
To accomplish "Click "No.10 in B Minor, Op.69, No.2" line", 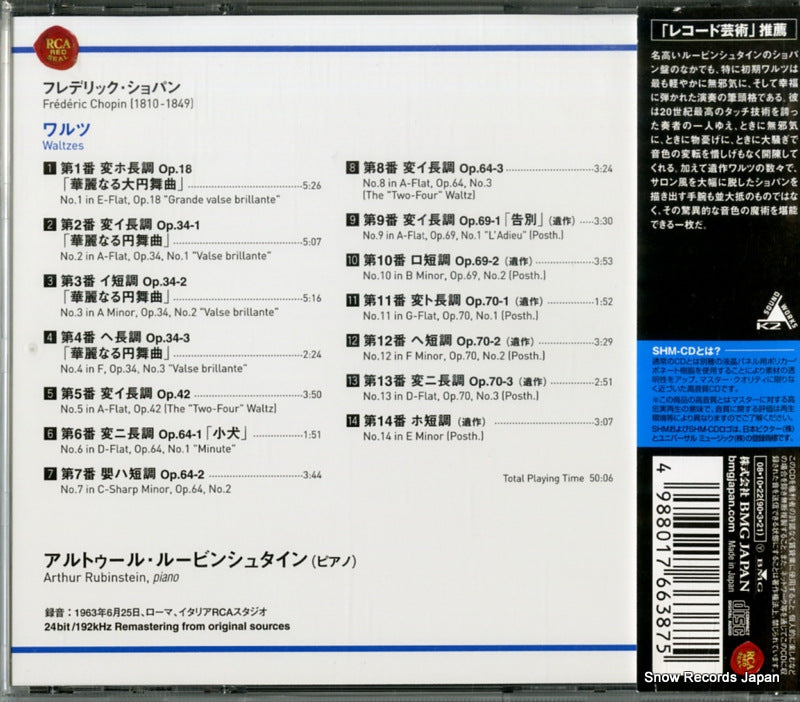I will pos(454,275).
